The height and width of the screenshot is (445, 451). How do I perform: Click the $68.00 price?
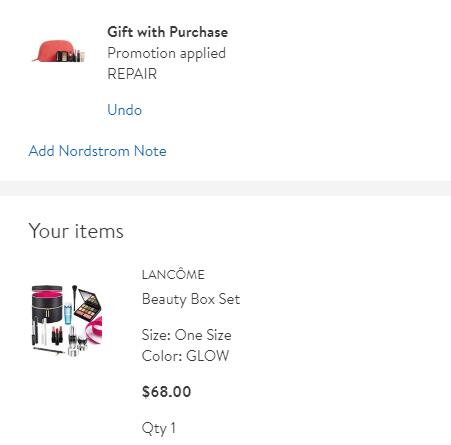[166, 392]
